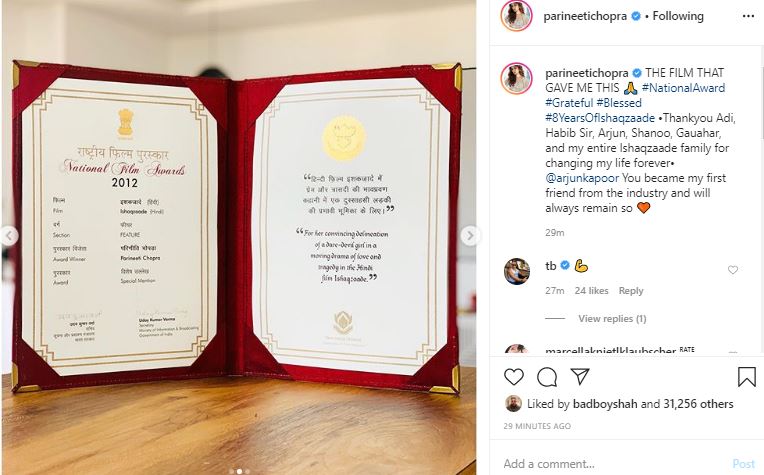The image size is (764, 475).
Task: Click the Add a comment field
Action: pos(614,463)
